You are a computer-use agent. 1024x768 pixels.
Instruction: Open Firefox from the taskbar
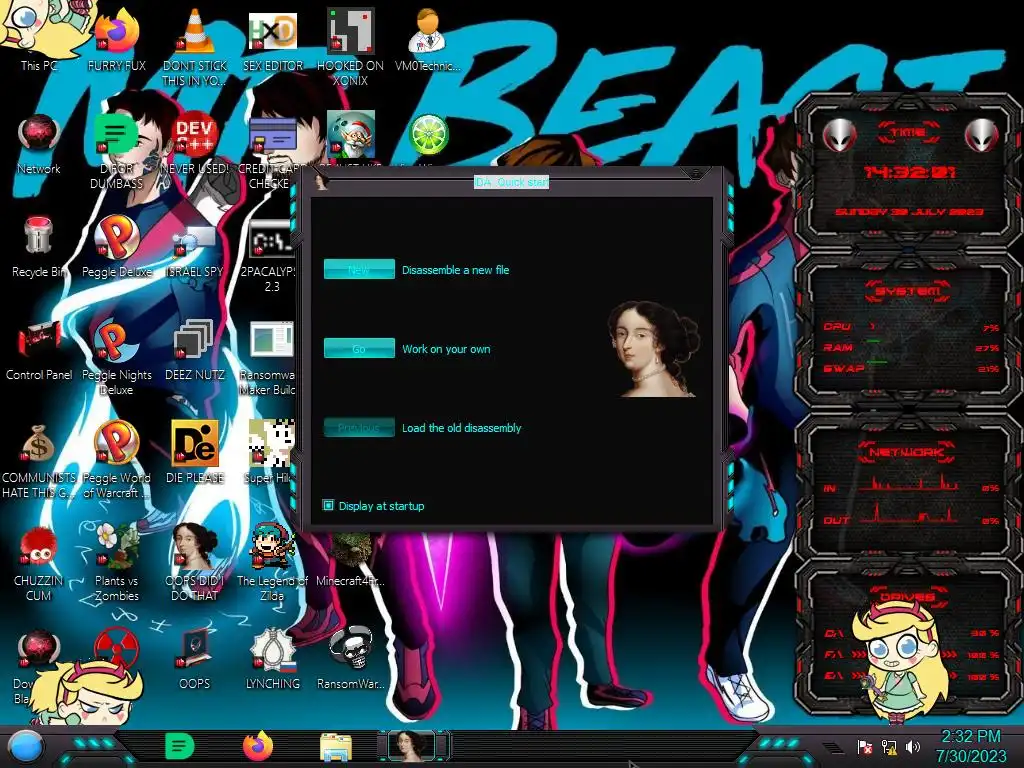coord(258,746)
